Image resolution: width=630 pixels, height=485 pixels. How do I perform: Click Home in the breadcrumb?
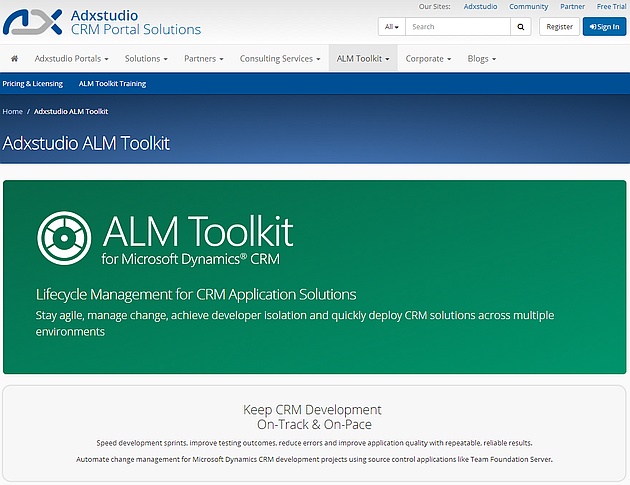tap(12, 111)
